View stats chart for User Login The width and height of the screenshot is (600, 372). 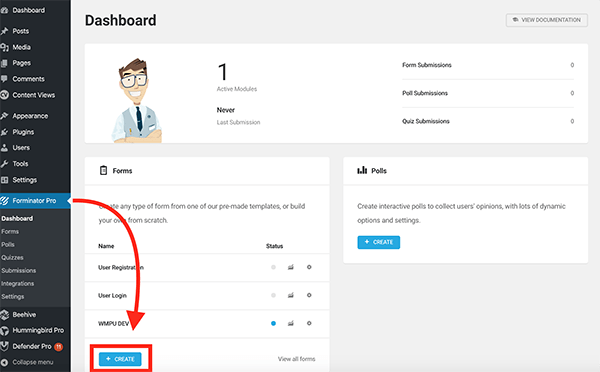coord(291,295)
